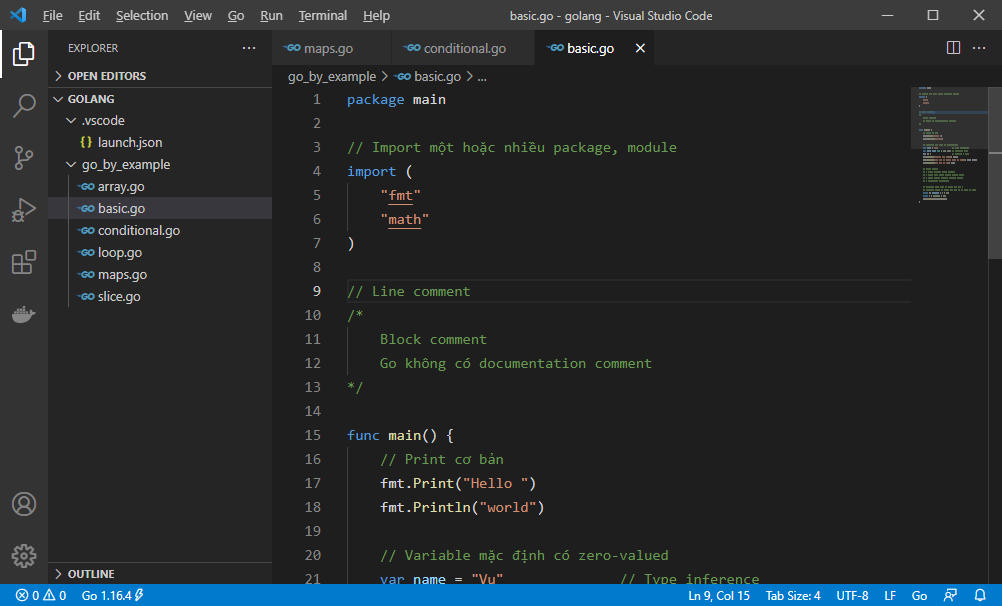Open the Search view in activity bar
The width and height of the screenshot is (1002, 606).
(x=24, y=105)
